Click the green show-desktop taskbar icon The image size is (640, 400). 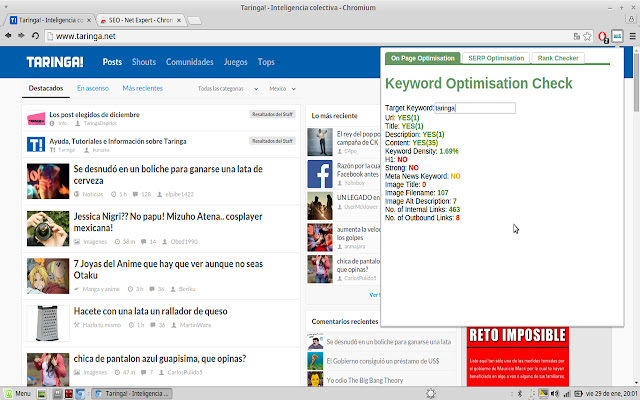tap(41, 394)
